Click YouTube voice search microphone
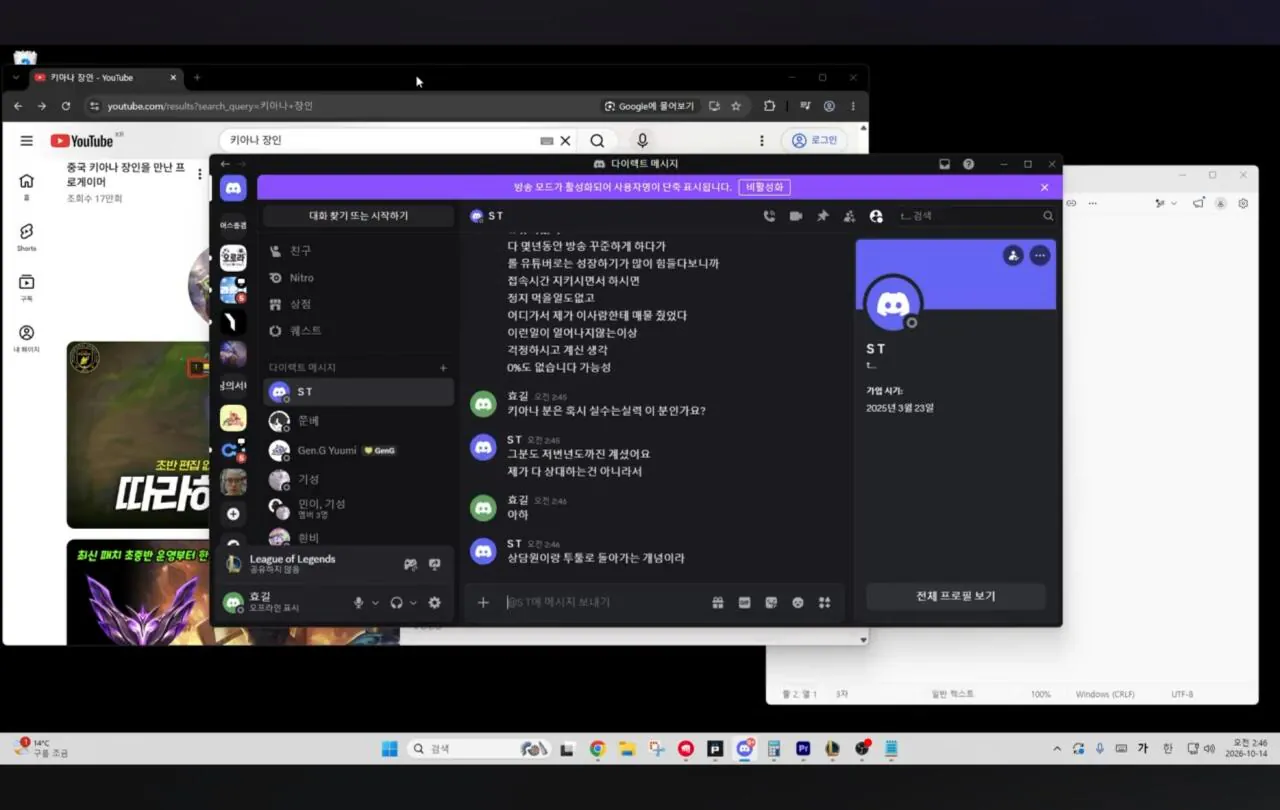Screen dimensions: 1280x810 pyautogui.click(x=642, y=141)
